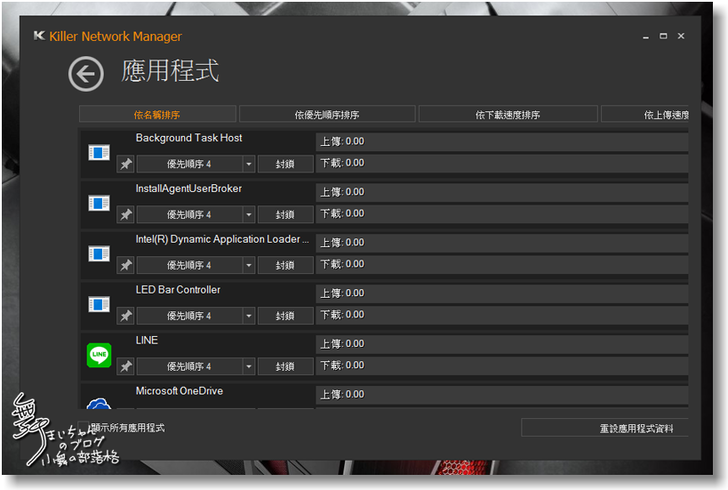The width and height of the screenshot is (728, 490).
Task: Click the Microsoft OneDrive cloud icon
Action: pos(99,403)
